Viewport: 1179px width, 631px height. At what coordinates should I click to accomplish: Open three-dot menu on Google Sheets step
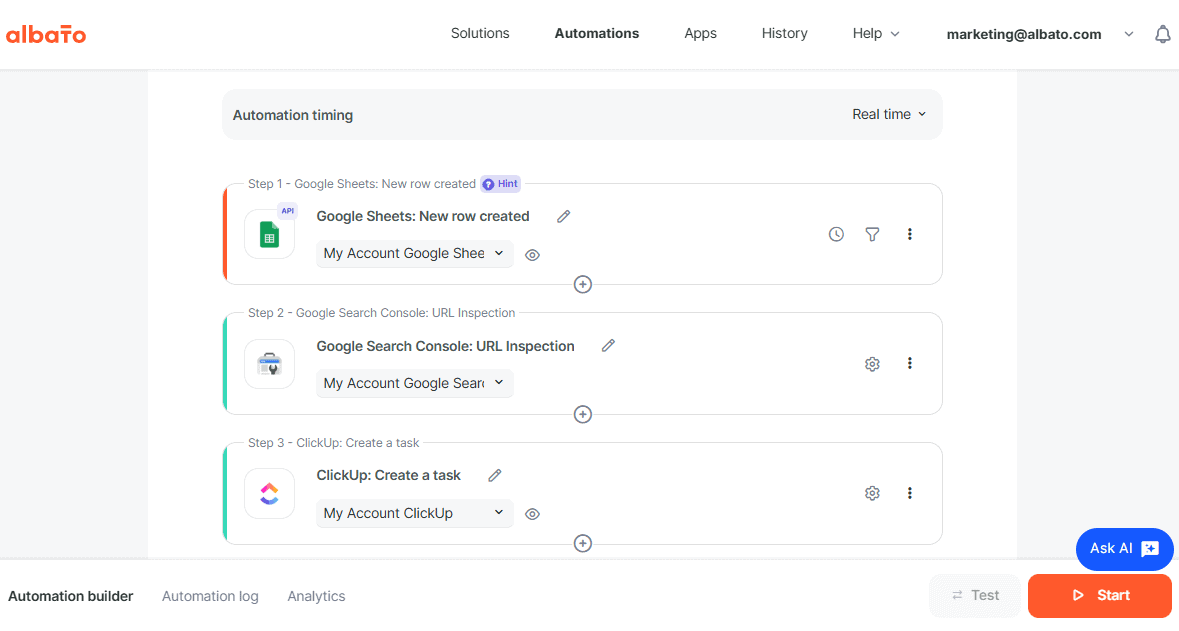(910, 235)
